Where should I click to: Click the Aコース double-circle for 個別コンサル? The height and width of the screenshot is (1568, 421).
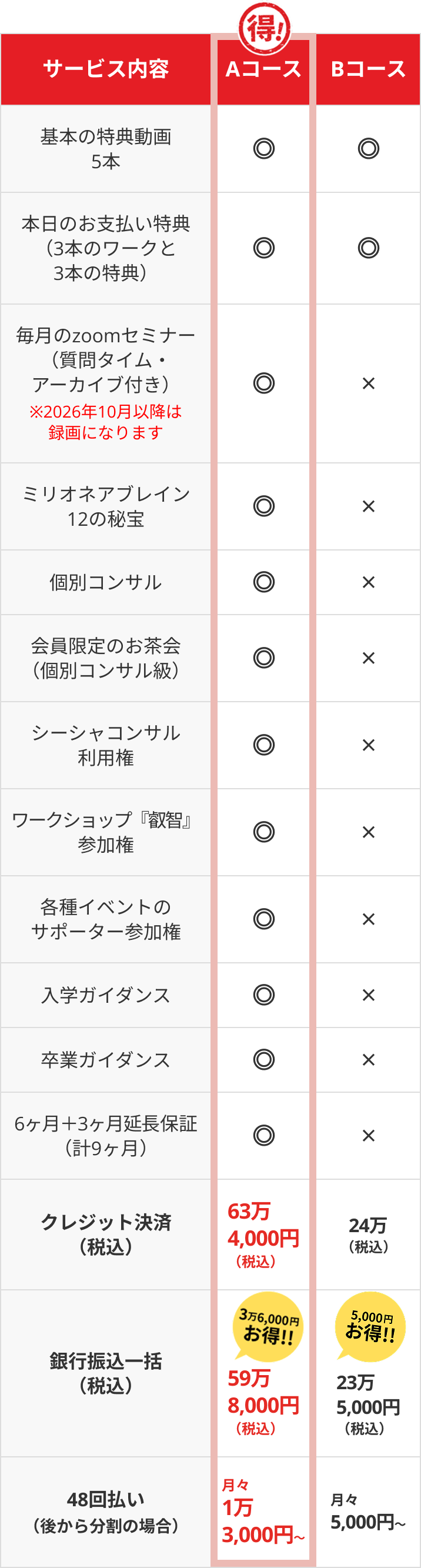click(x=263, y=582)
